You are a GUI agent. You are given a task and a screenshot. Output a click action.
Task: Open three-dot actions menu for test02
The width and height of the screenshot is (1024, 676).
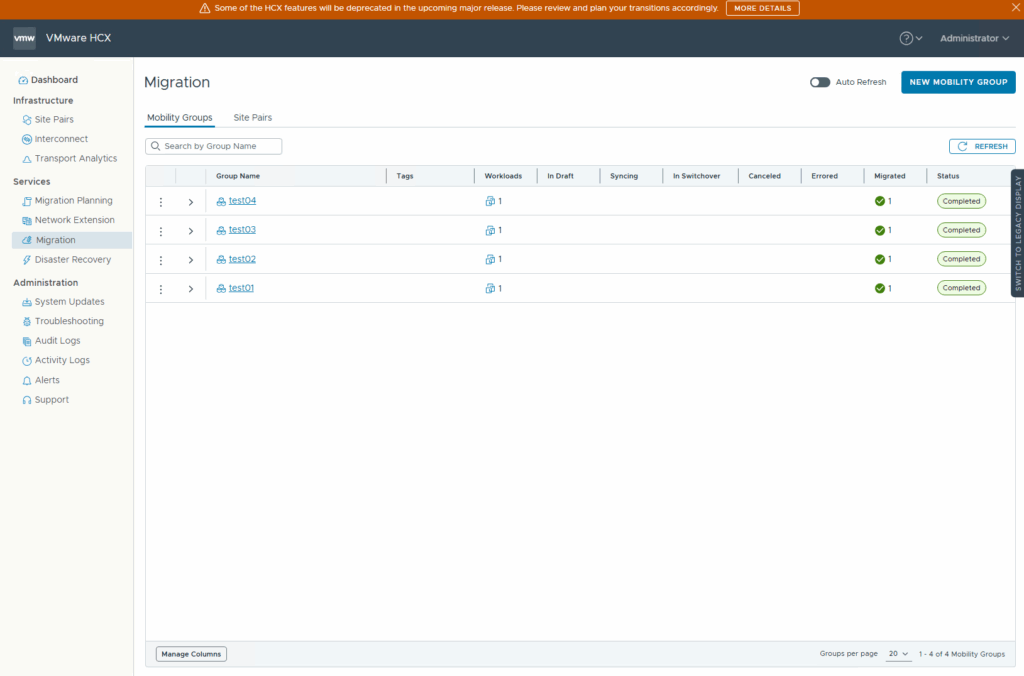[160, 260]
